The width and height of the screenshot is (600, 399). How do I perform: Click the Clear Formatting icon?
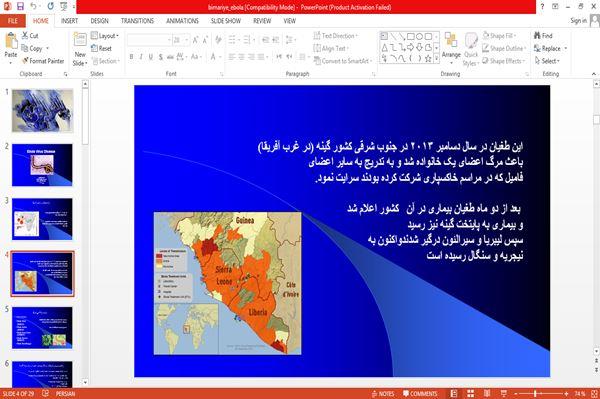(218, 40)
